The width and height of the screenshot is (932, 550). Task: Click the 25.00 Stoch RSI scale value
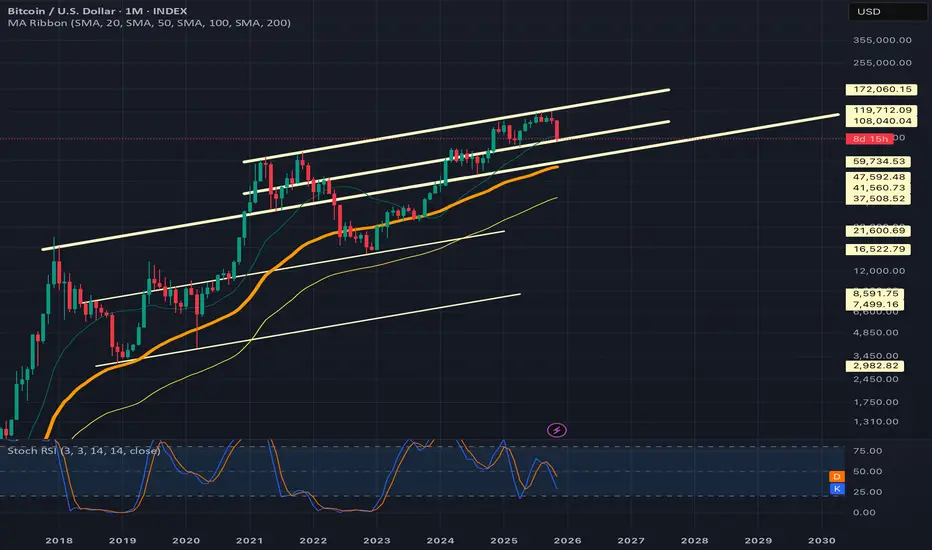[x=868, y=492]
